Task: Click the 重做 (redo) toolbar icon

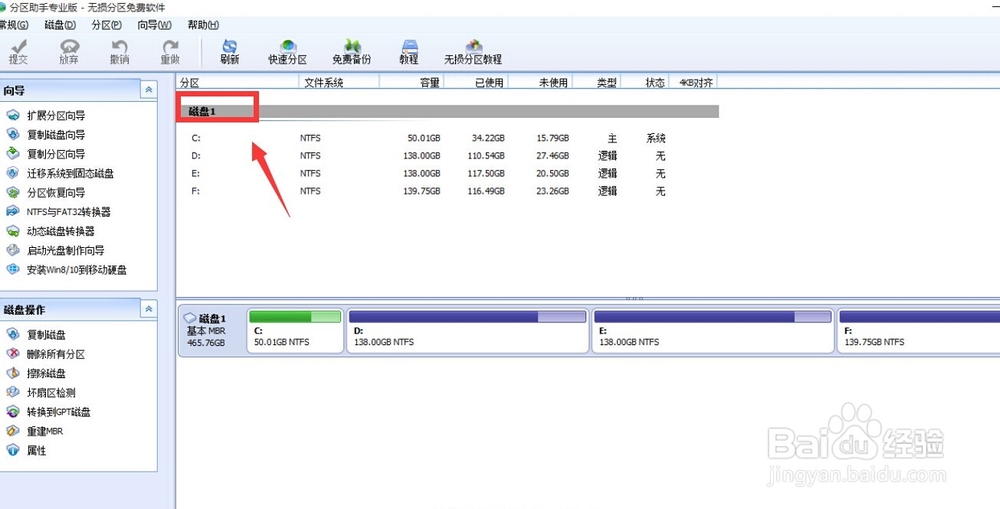Action: click(x=170, y=52)
